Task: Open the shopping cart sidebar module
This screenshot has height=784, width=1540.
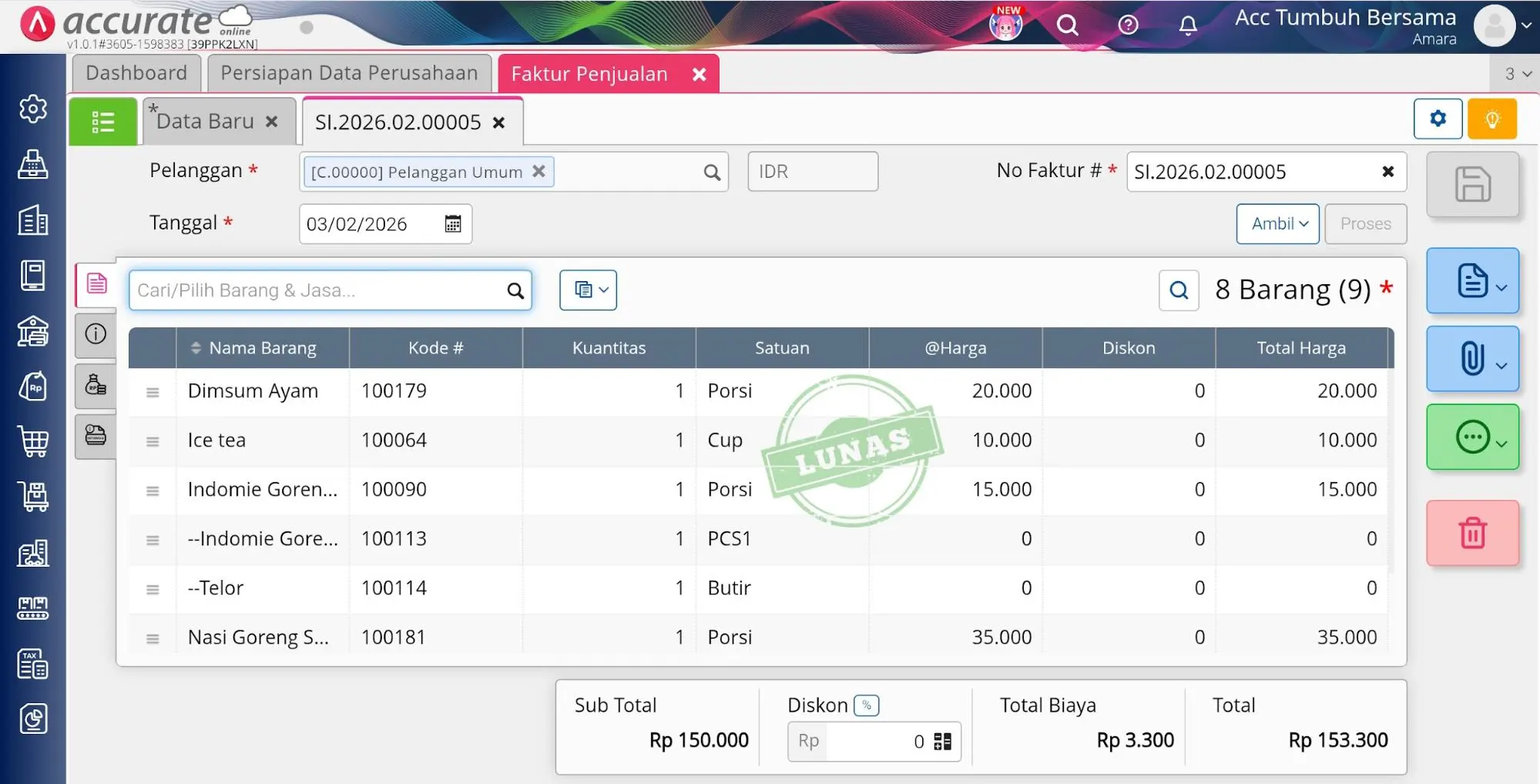Action: 33,442
